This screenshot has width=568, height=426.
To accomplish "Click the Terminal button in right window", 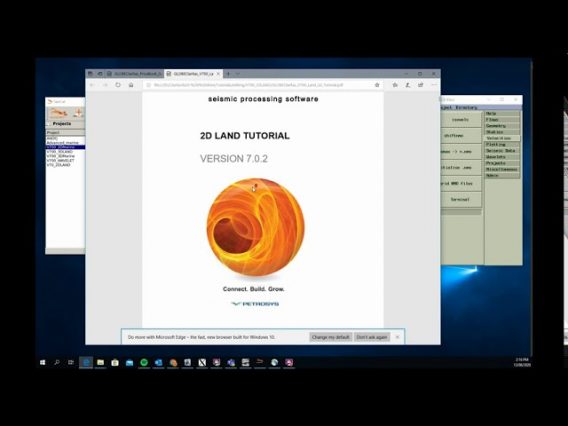I will pos(461,200).
